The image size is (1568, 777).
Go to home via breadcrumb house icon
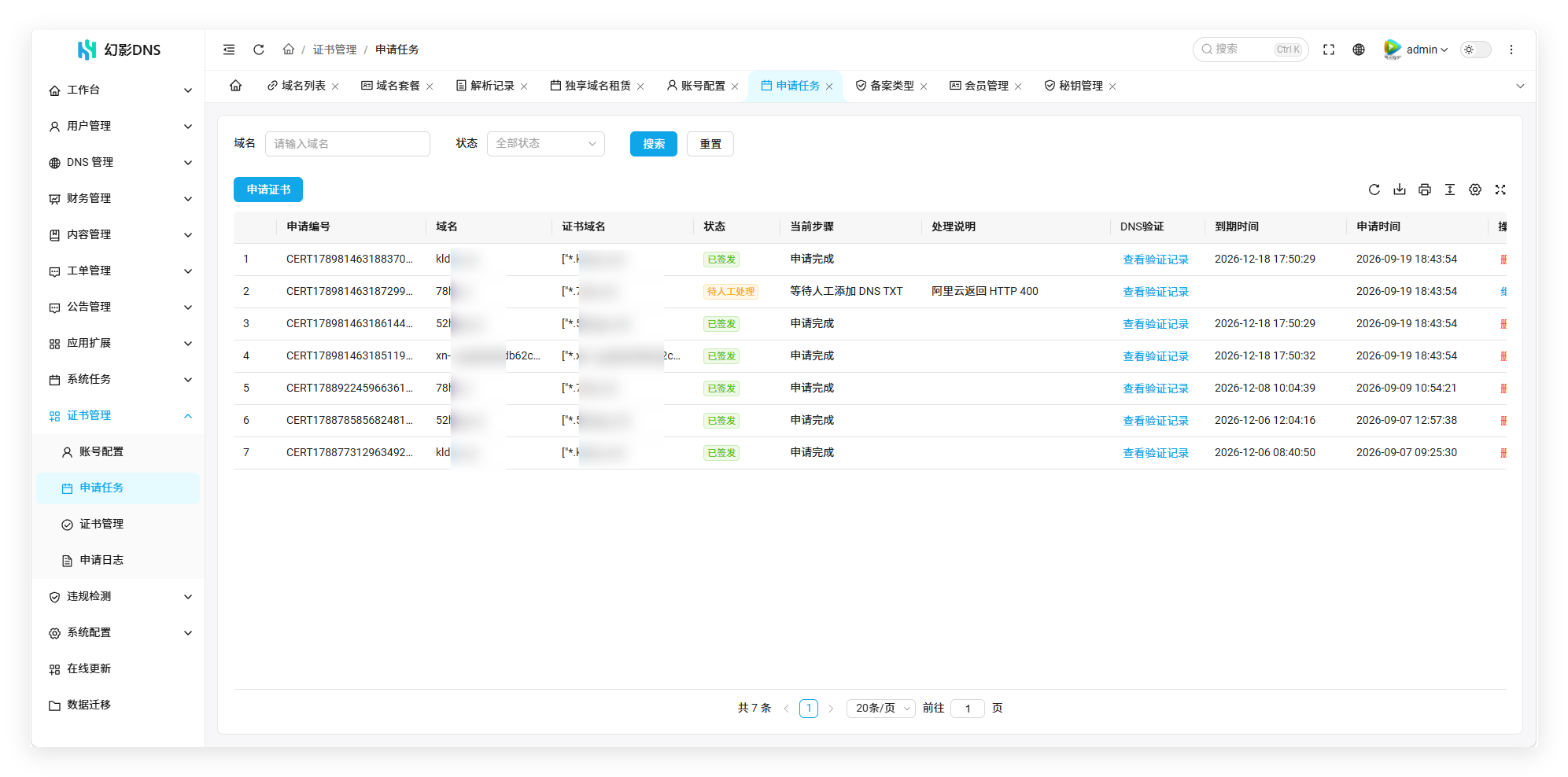289,50
